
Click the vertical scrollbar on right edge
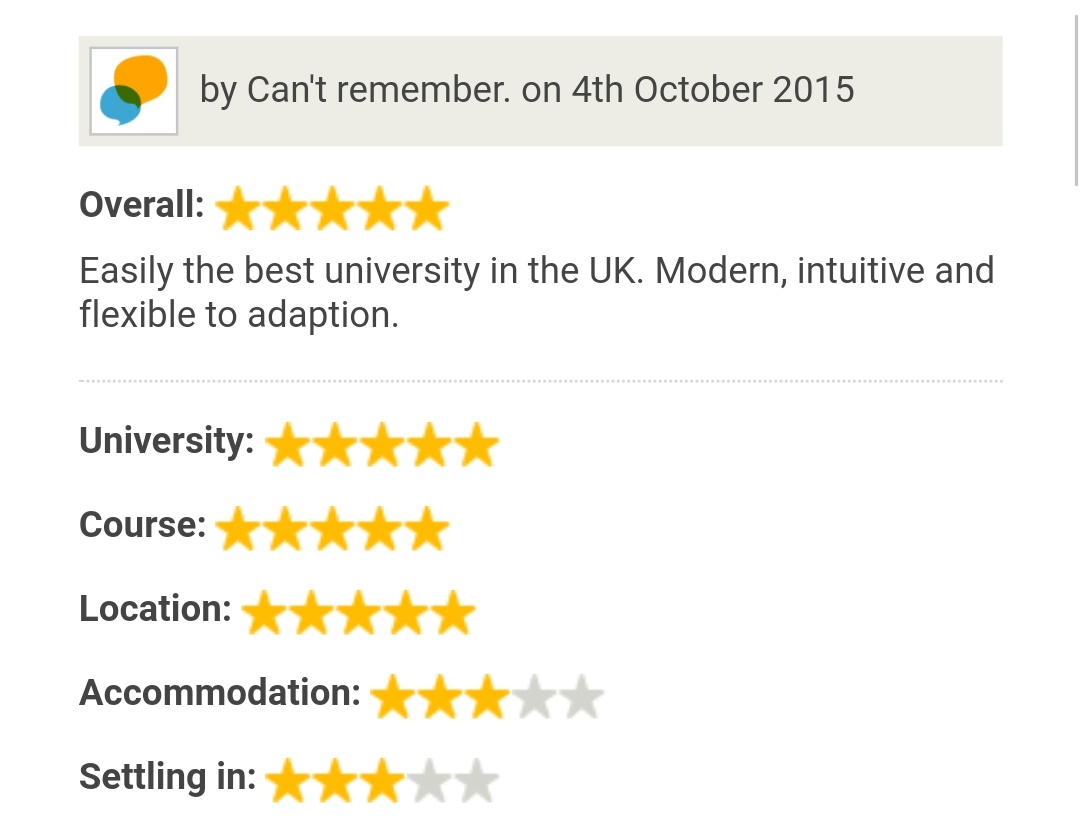[x=1076, y=100]
